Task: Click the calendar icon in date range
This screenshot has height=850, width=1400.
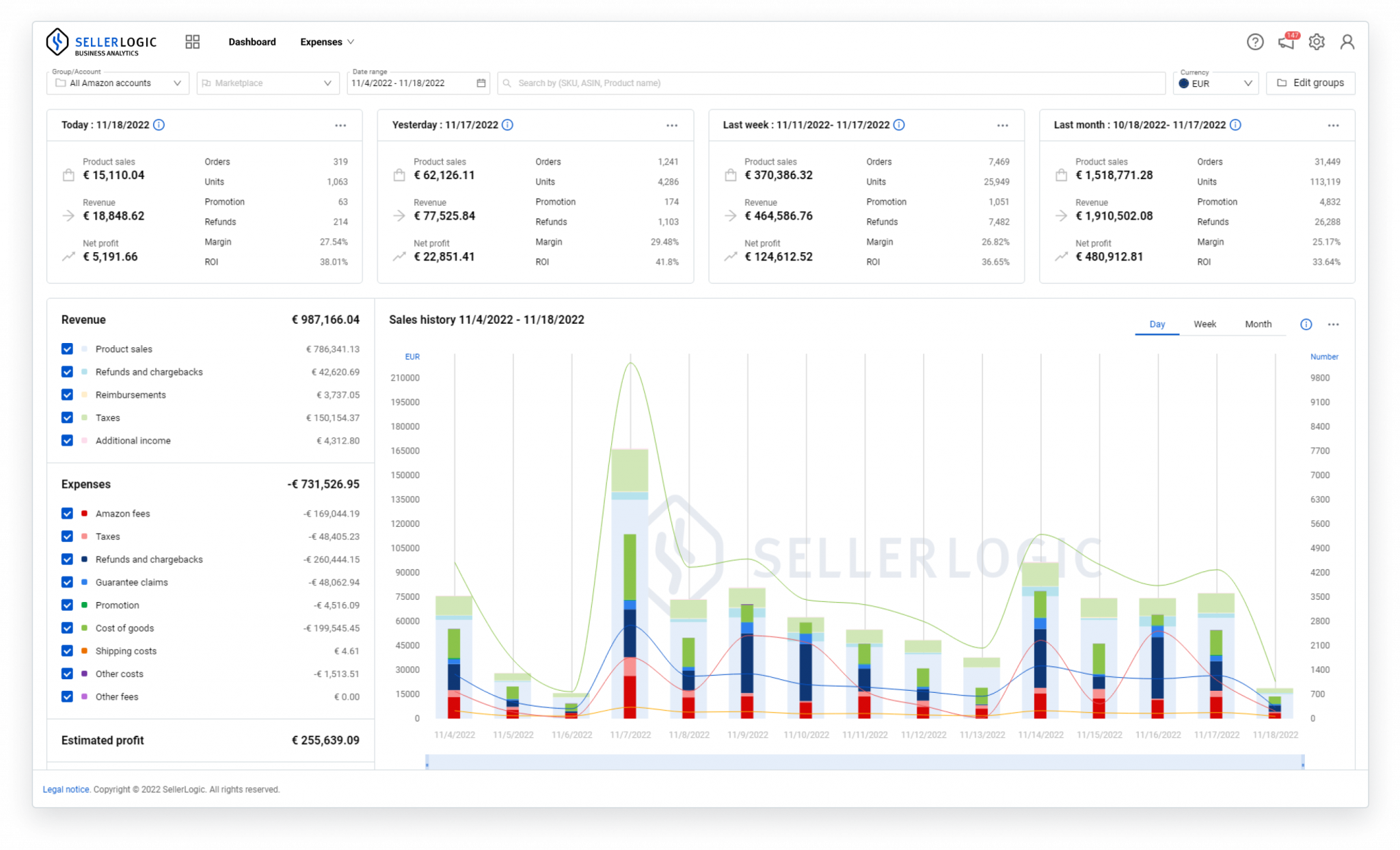Action: 481,83
